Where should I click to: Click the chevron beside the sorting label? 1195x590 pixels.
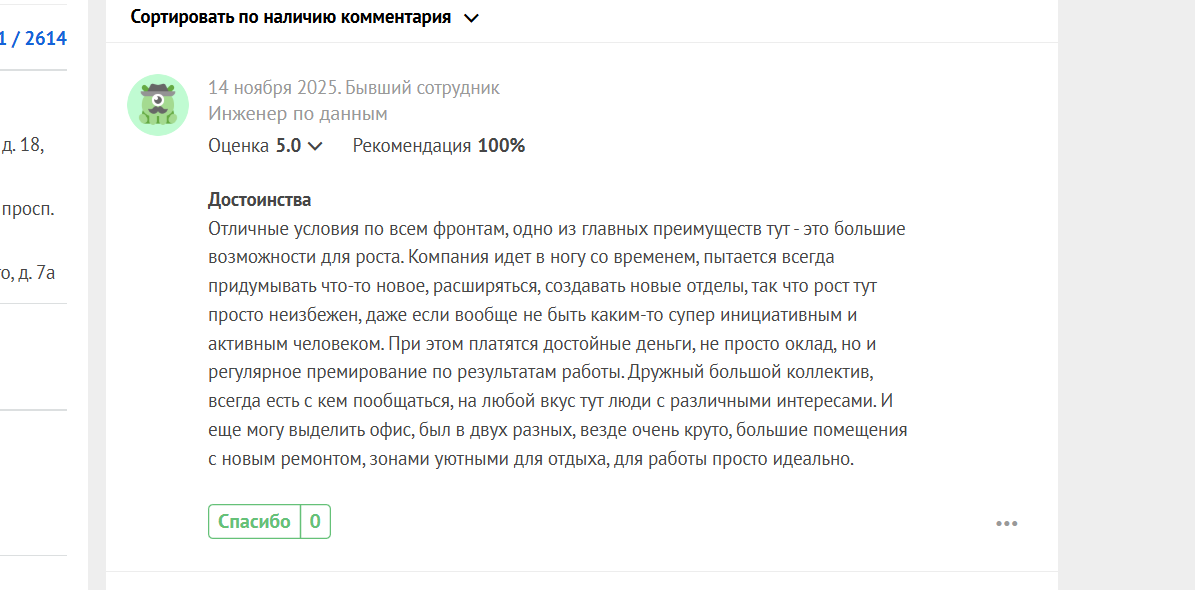[x=472, y=18]
